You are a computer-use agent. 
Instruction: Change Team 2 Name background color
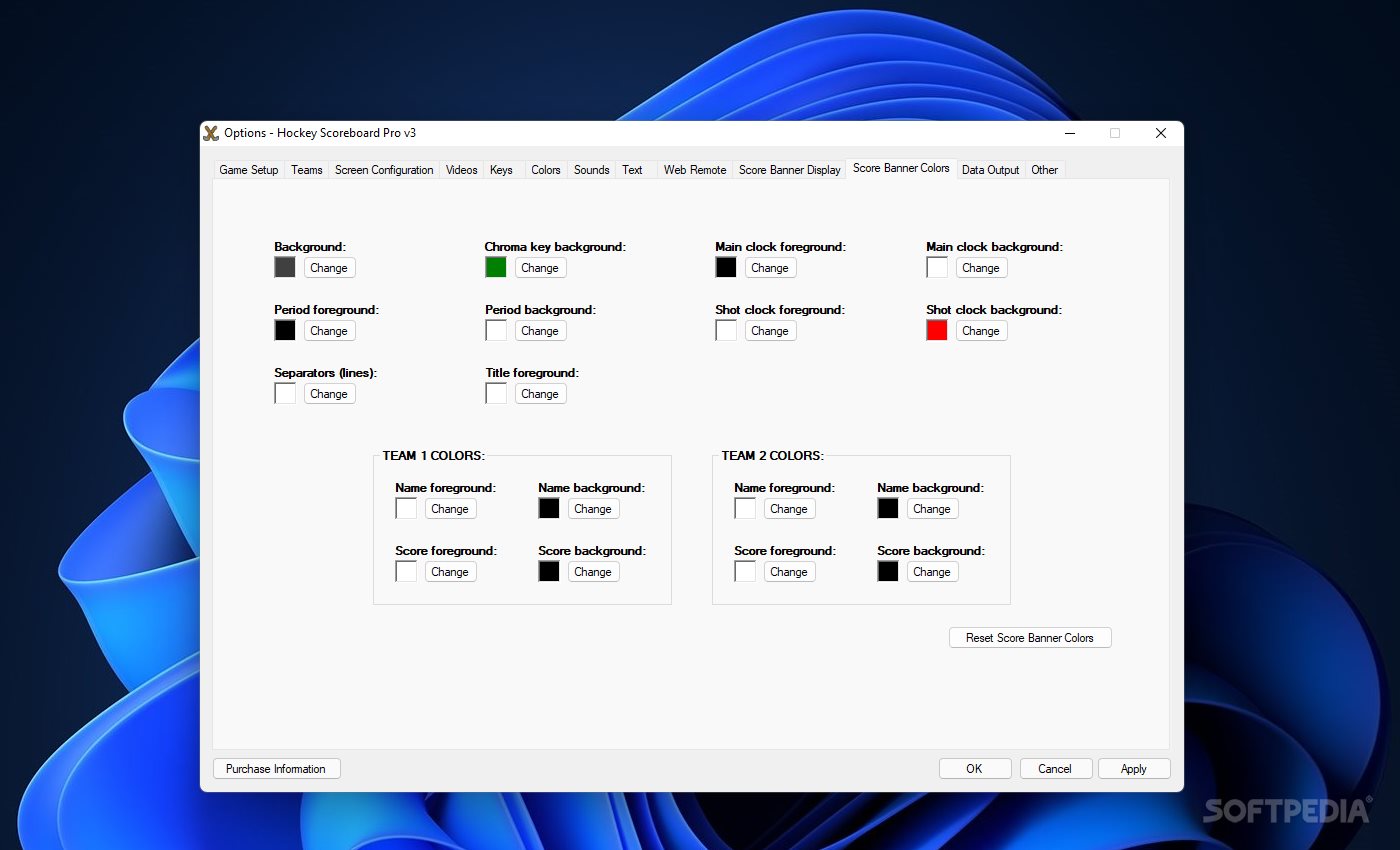932,509
